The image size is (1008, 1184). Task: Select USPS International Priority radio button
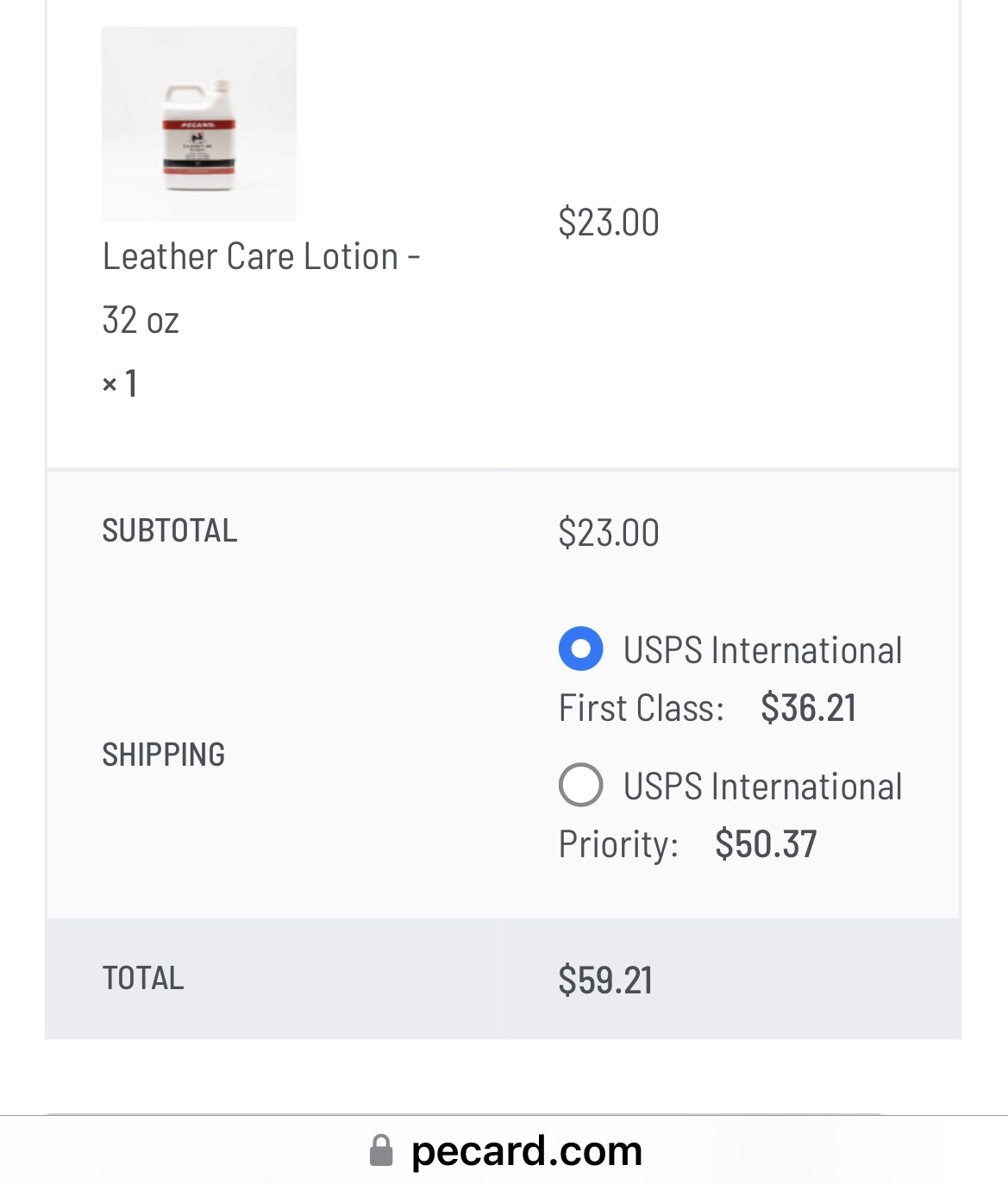click(x=580, y=785)
